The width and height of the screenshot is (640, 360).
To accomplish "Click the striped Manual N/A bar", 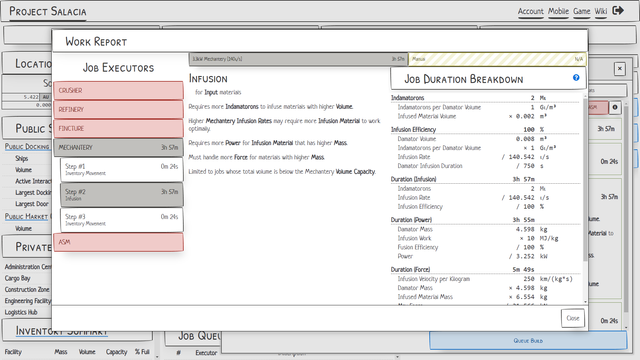I will pos(497,59).
